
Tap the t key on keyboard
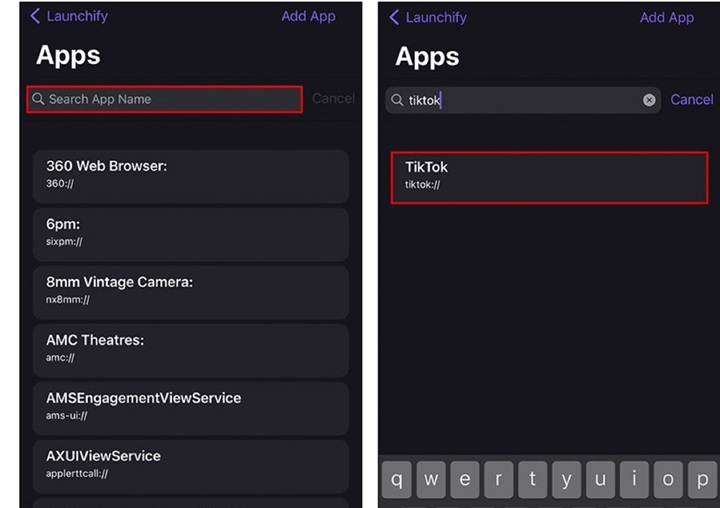pos(533,480)
